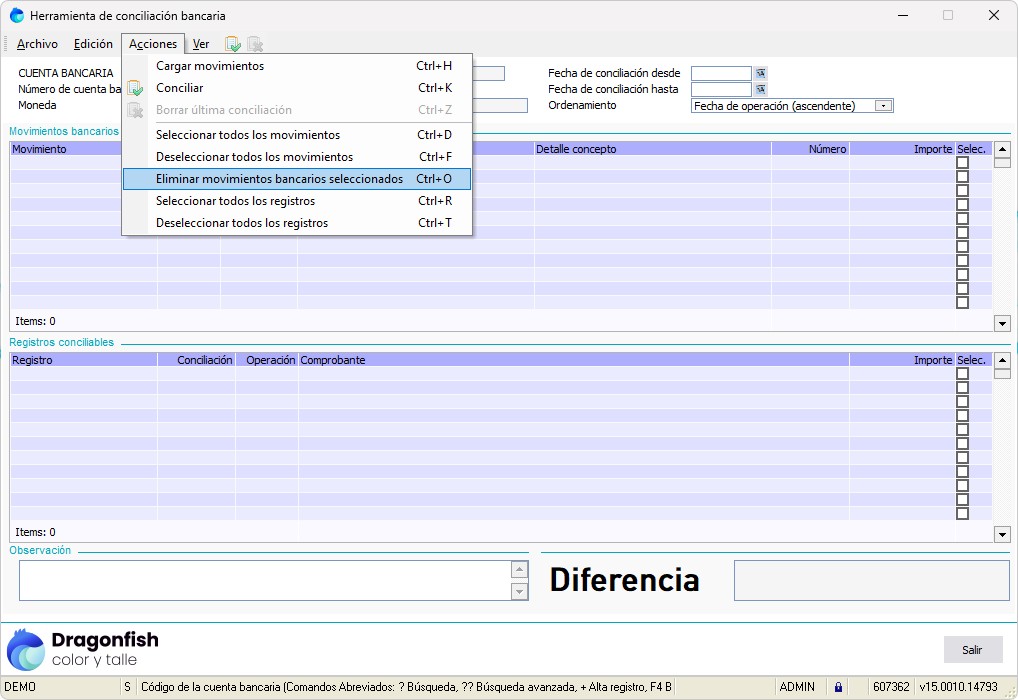Click the Conciliar toolbar icon
Image resolution: width=1018 pixels, height=700 pixels.
point(232,44)
